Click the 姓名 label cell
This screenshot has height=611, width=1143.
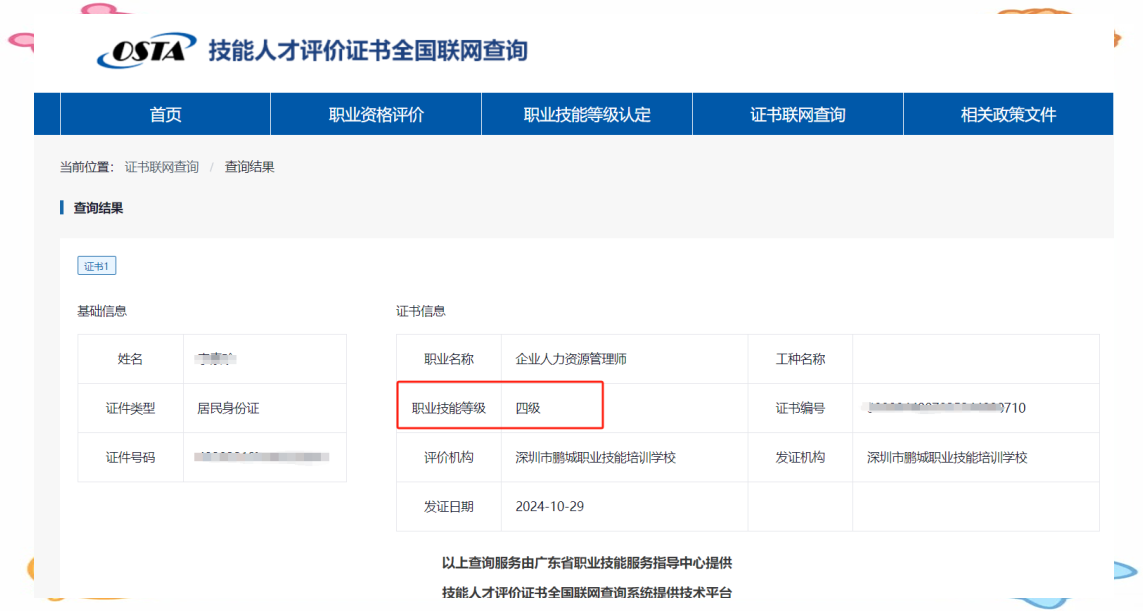coord(130,359)
